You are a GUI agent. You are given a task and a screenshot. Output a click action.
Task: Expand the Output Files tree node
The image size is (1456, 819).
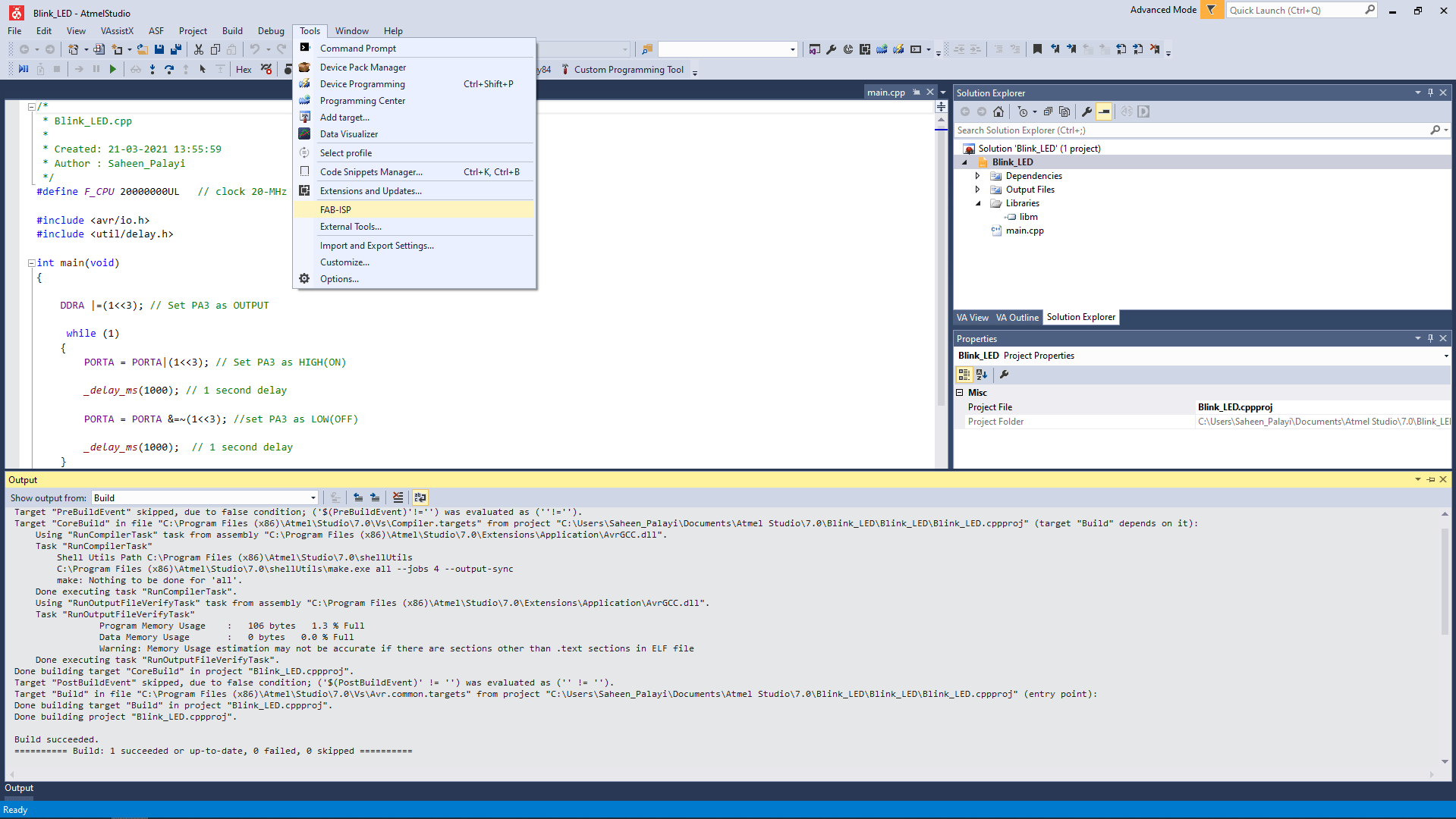point(977,190)
